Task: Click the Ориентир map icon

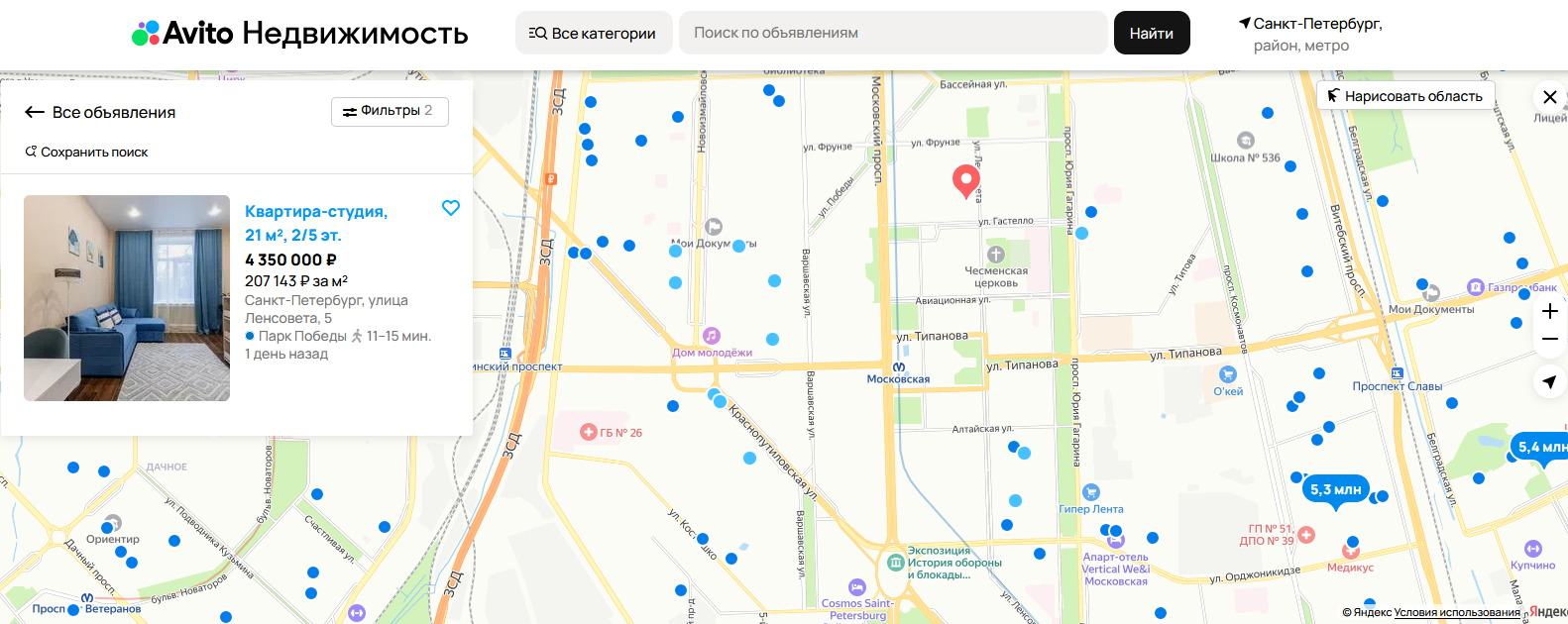Action: click(113, 523)
